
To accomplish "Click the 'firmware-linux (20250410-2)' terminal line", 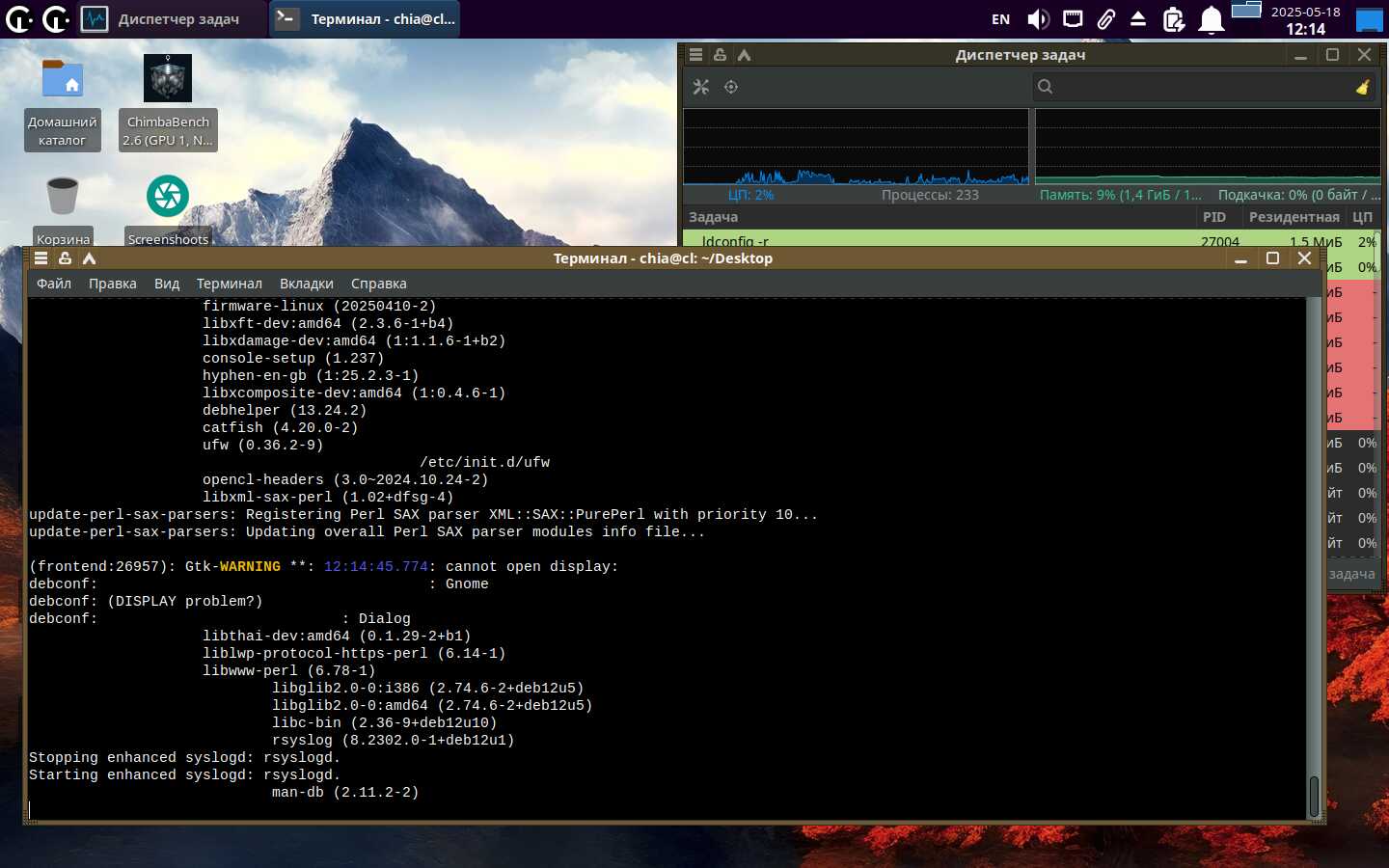I will 319,307.
